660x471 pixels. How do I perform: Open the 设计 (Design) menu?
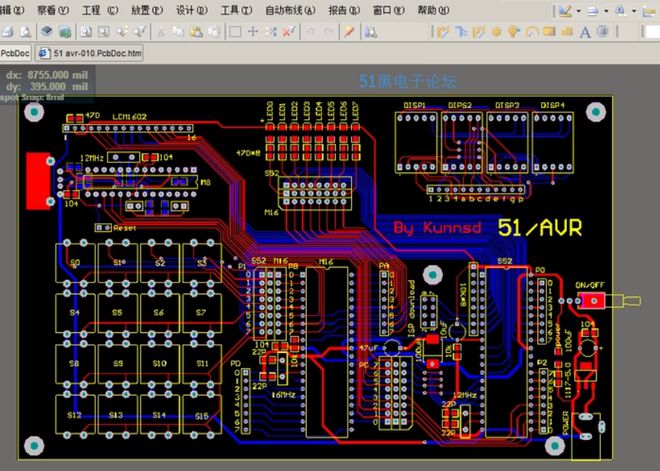[192, 10]
